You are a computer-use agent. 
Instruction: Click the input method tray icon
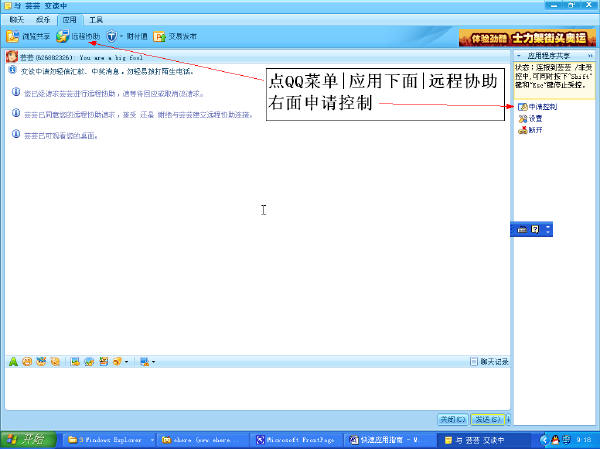click(566, 440)
